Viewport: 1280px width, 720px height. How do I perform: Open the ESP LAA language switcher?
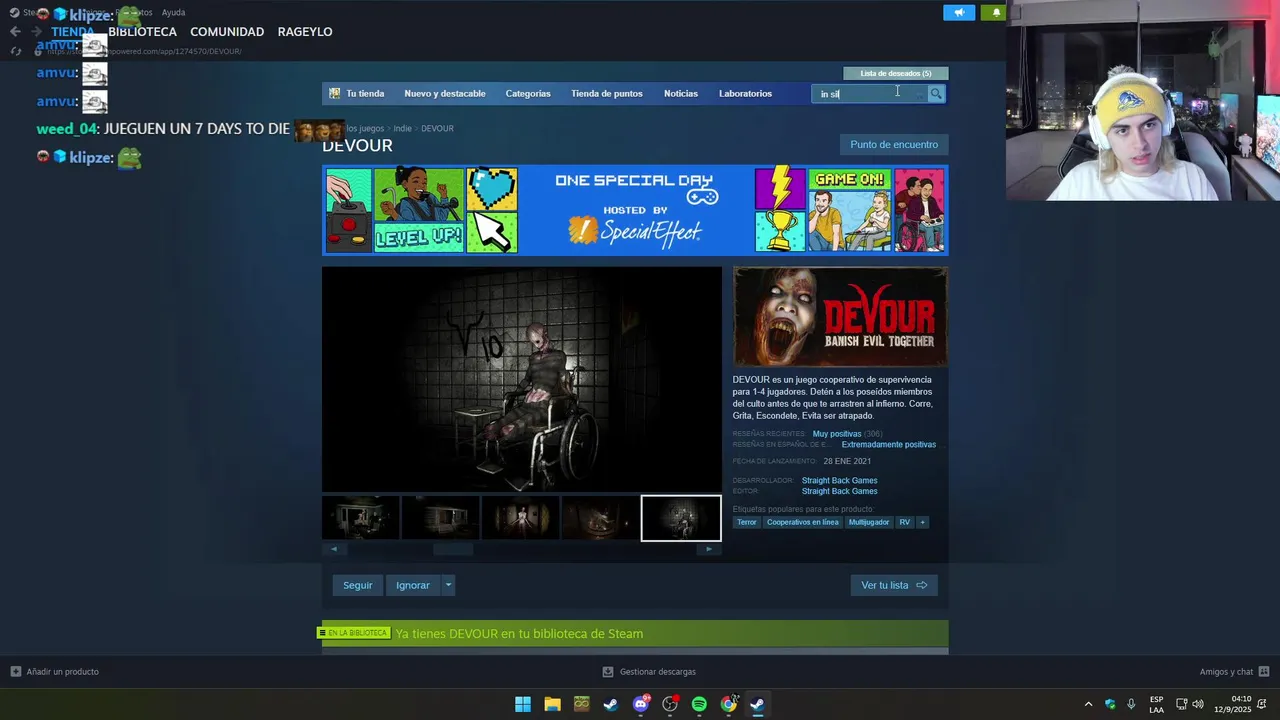[x=1156, y=704]
